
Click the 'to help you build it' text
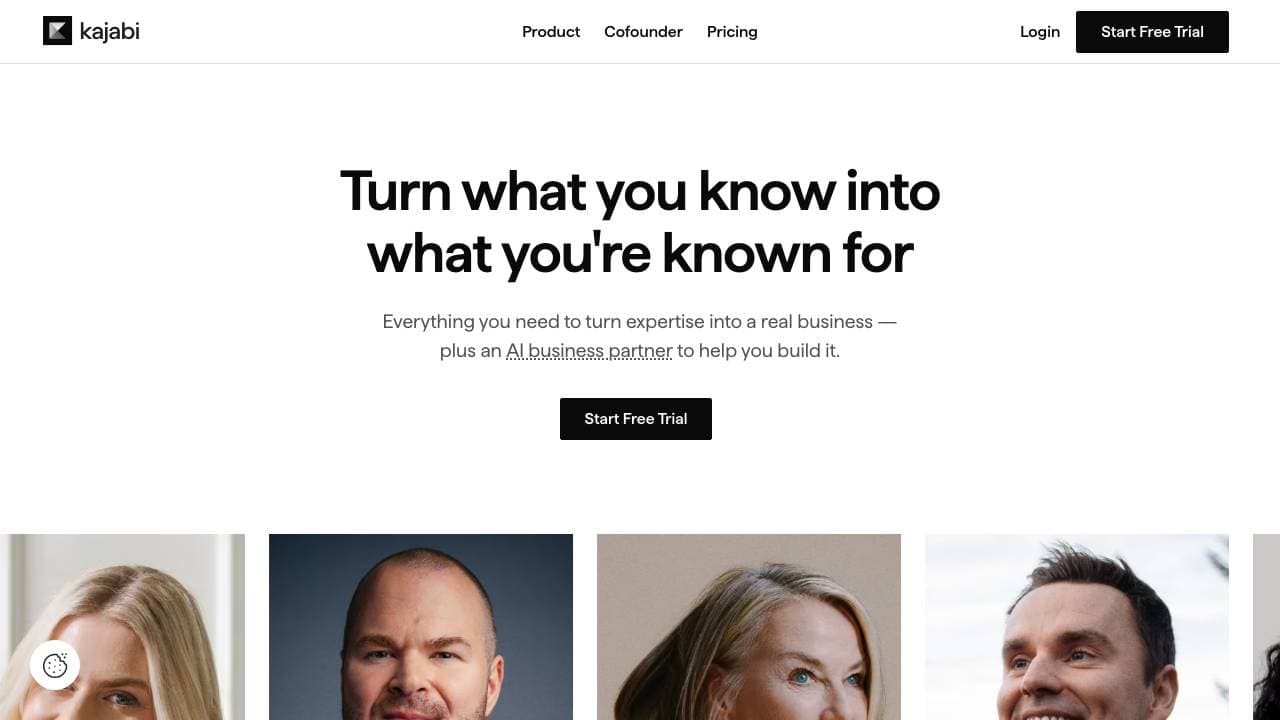759,351
